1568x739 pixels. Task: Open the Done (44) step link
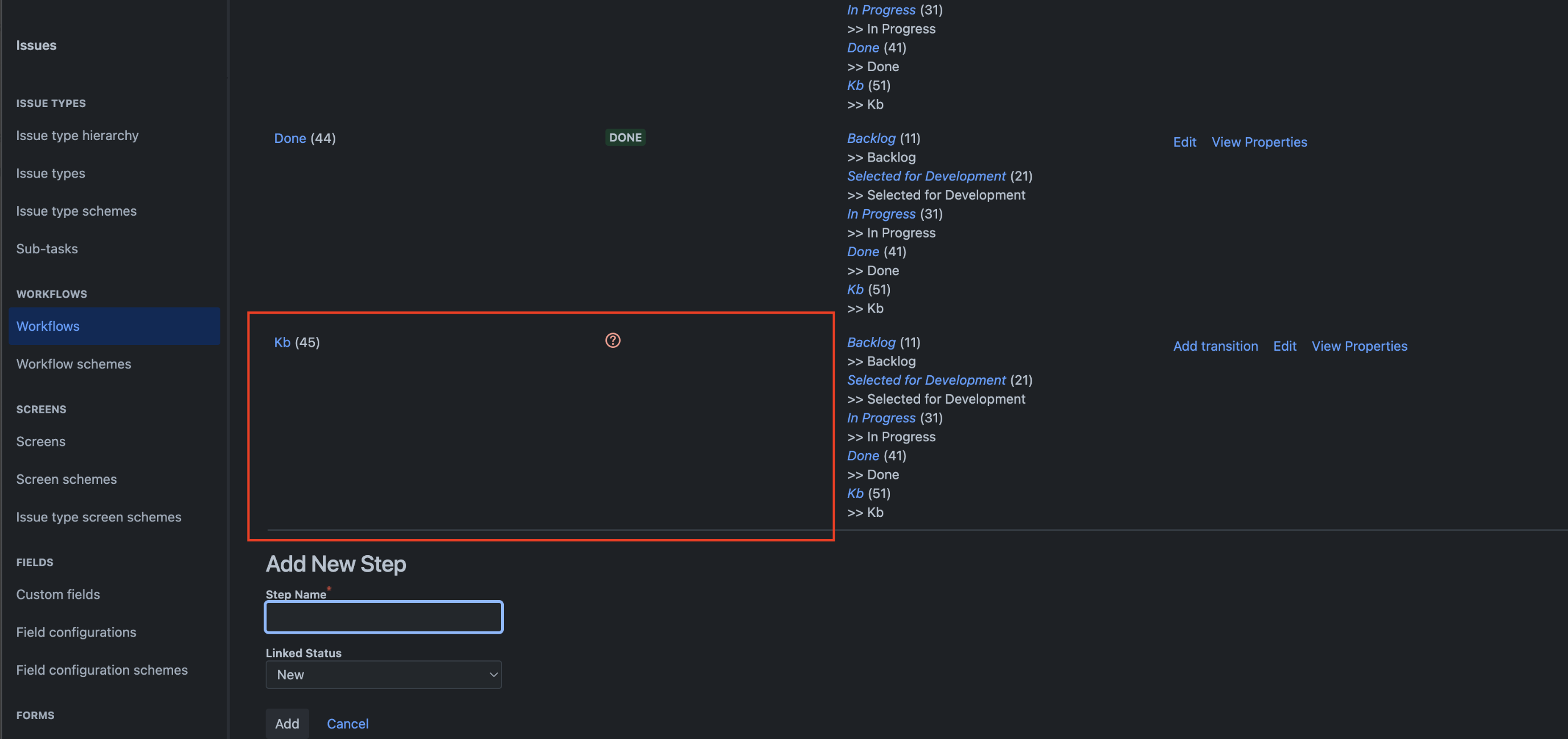[x=290, y=138]
